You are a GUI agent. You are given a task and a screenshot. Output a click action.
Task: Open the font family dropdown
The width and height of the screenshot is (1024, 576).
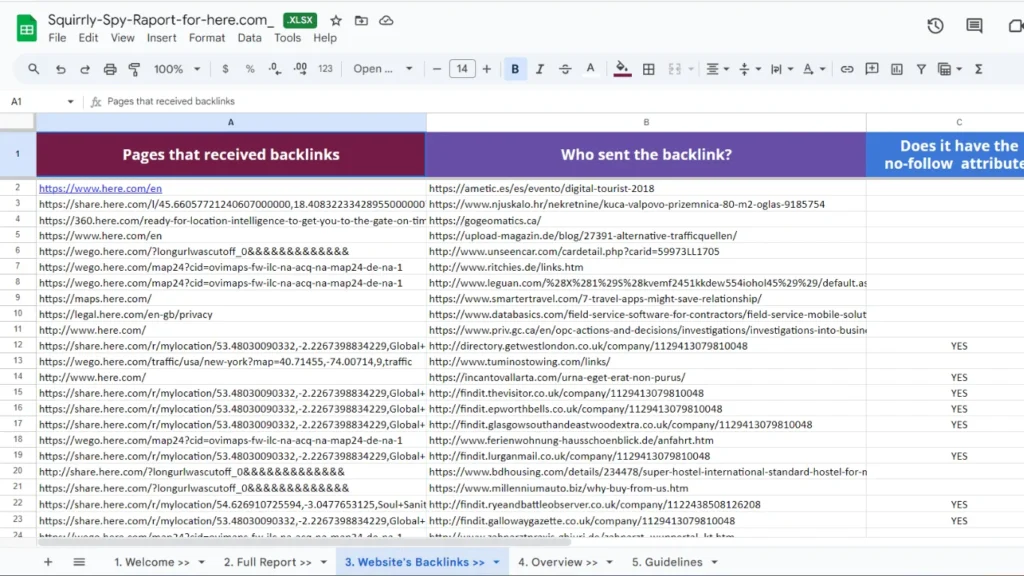coord(383,69)
